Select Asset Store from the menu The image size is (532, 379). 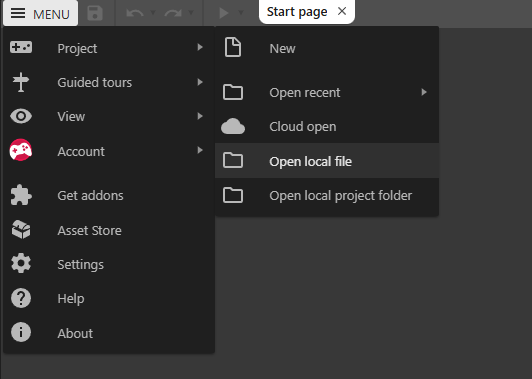tap(109, 230)
